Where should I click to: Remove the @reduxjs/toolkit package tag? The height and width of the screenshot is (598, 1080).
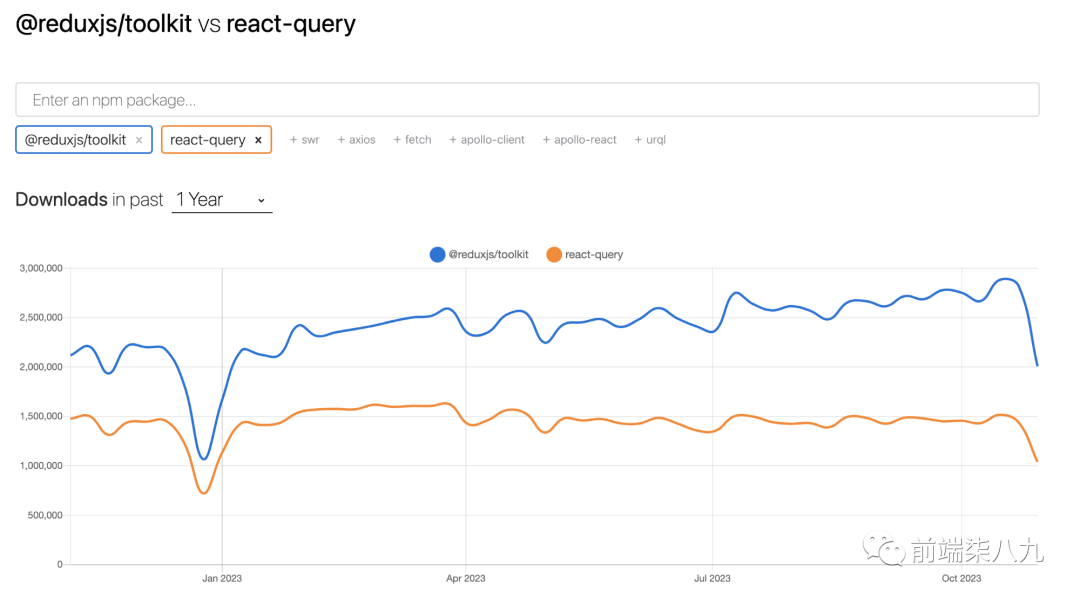coord(139,140)
